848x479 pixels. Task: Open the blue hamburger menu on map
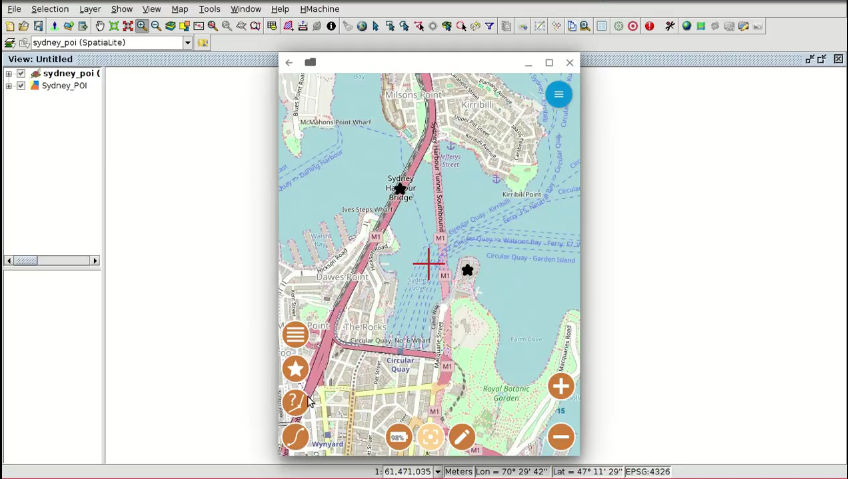coord(558,95)
